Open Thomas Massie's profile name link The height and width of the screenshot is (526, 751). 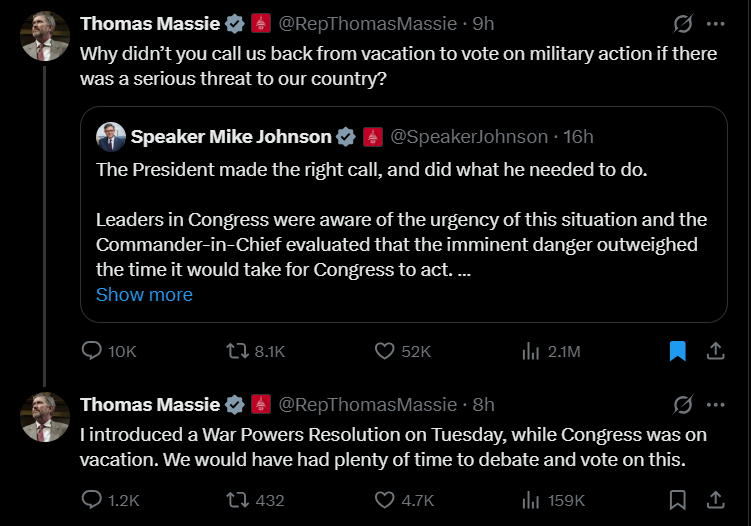click(149, 23)
